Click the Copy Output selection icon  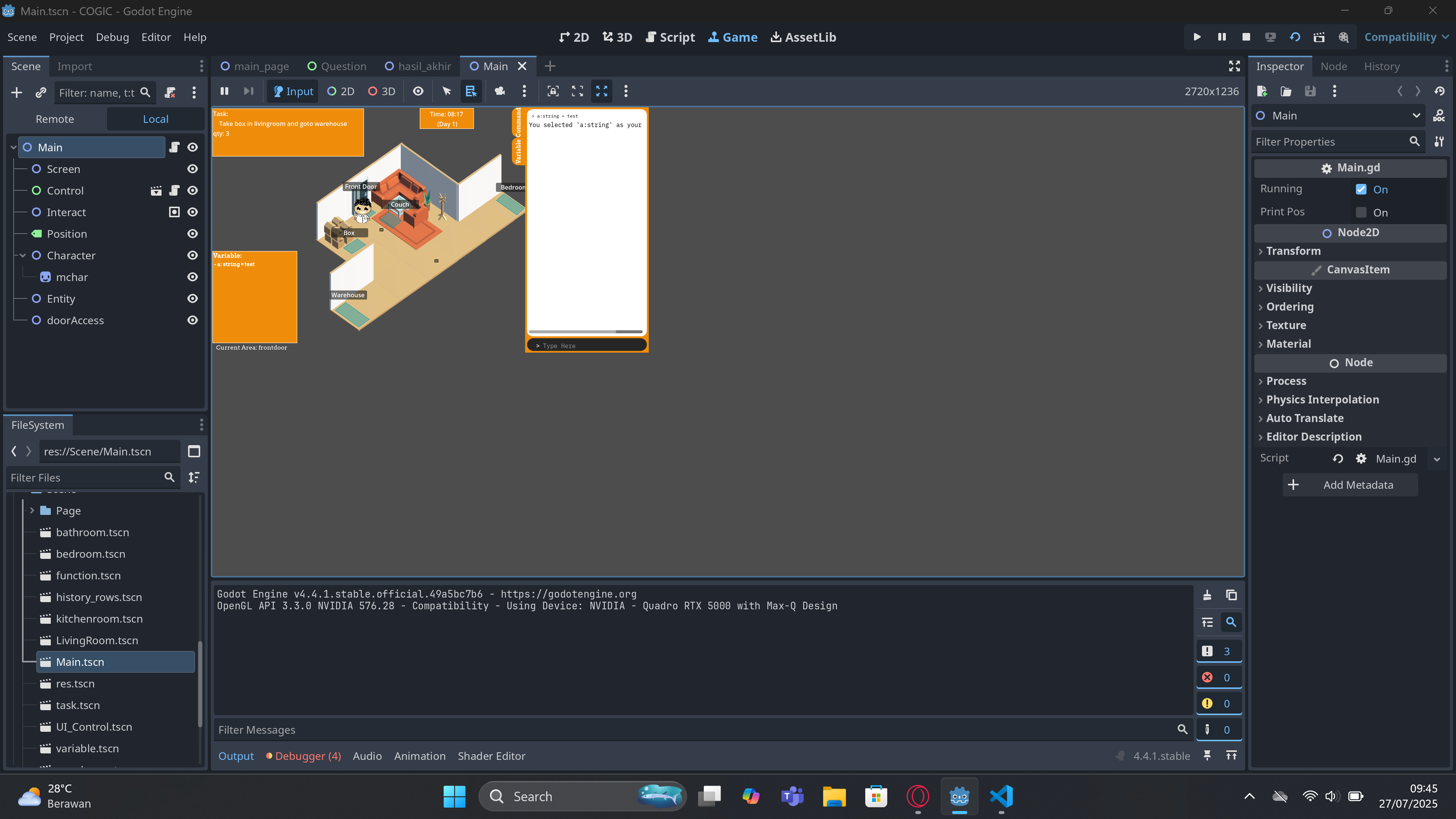pyautogui.click(x=1231, y=595)
